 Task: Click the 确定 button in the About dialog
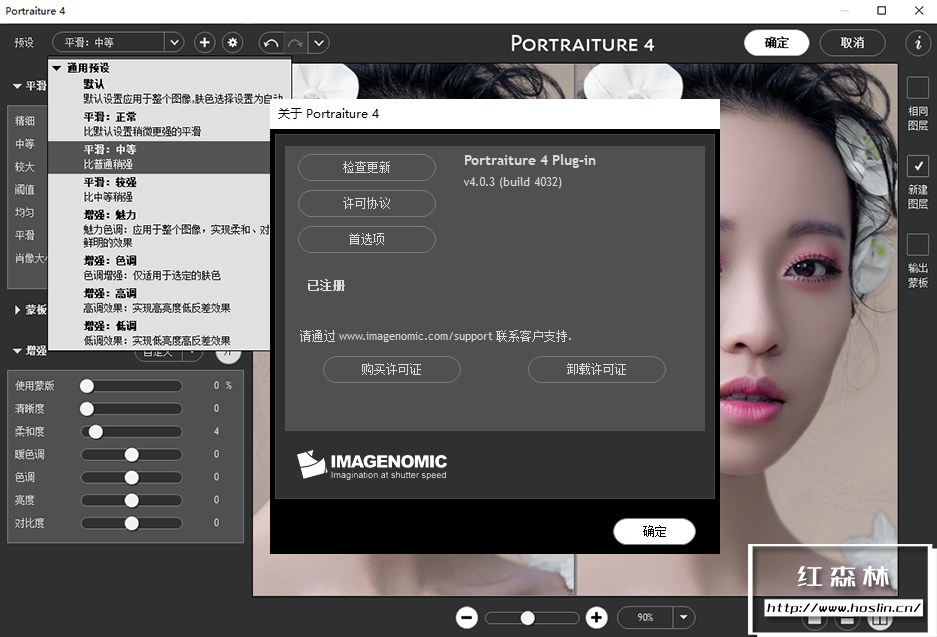[x=654, y=531]
